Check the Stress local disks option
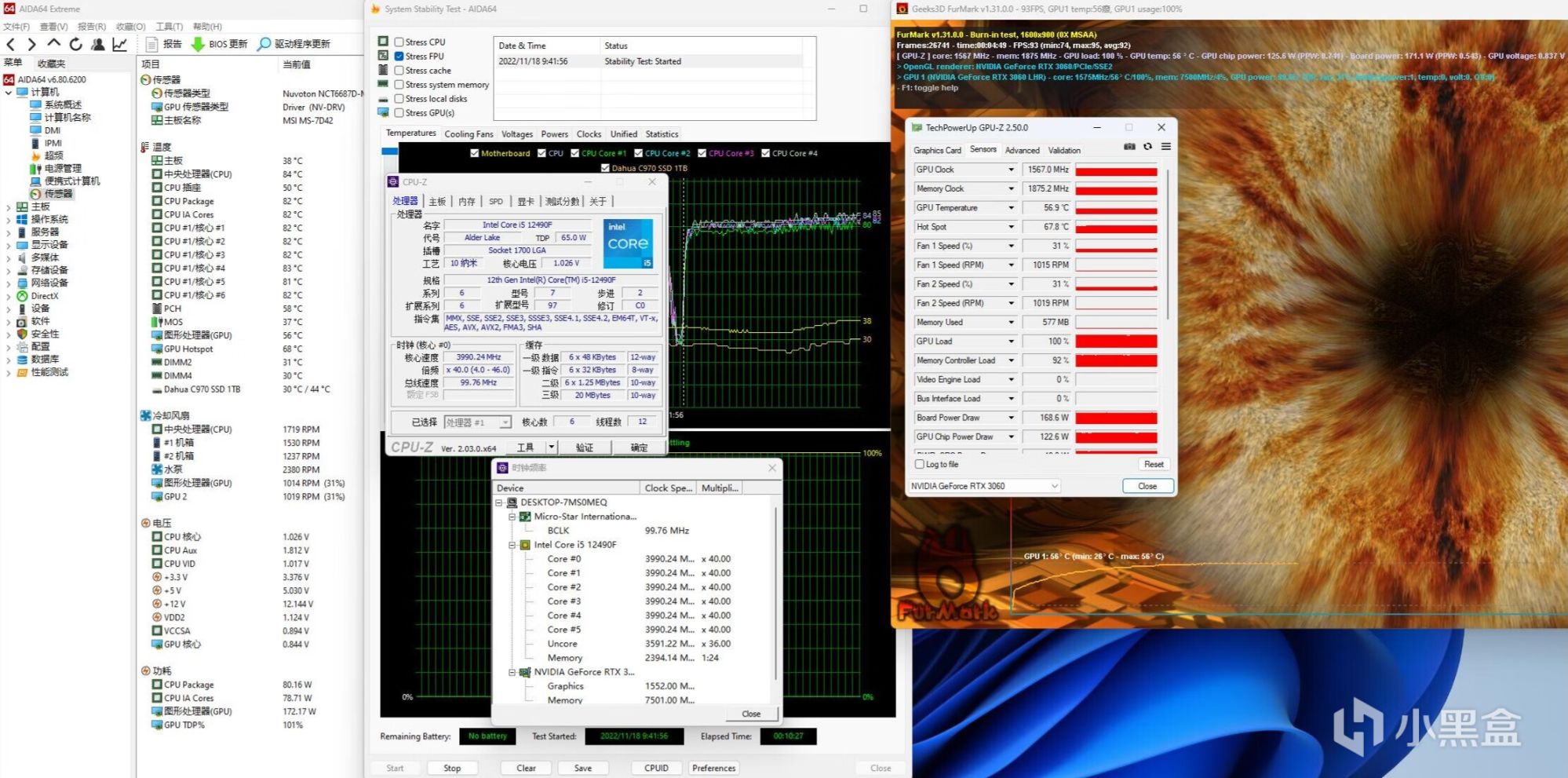Screen dimensions: 1568x778 pos(399,99)
